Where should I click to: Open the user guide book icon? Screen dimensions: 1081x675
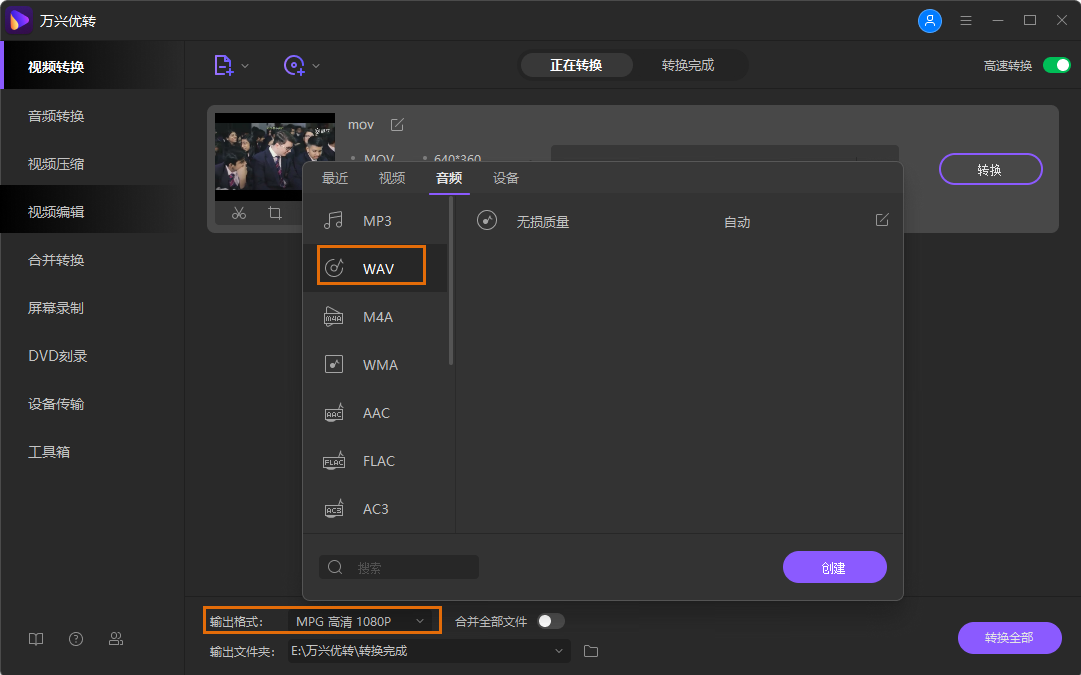click(x=36, y=638)
